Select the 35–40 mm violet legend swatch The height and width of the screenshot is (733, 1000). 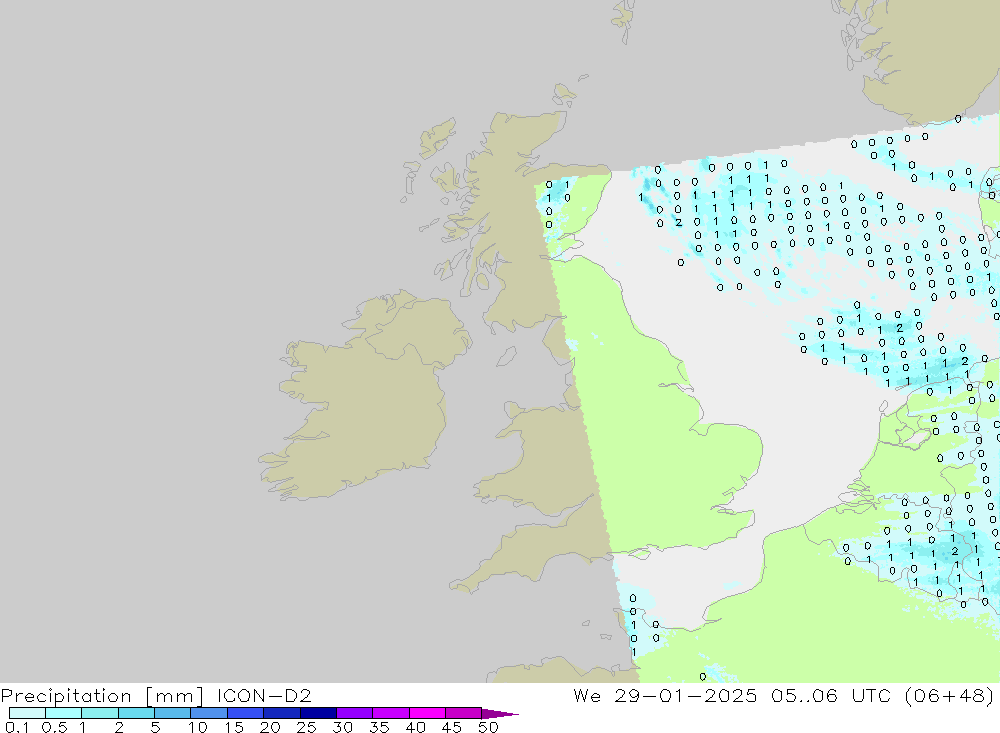[x=391, y=713]
